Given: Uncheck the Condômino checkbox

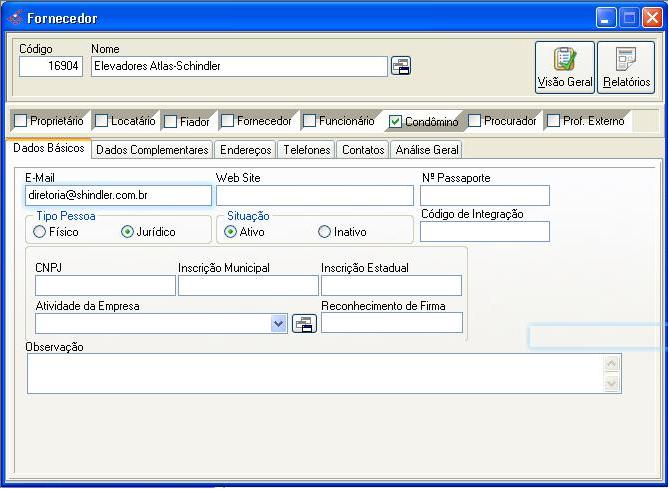Looking at the screenshot, I should (x=396, y=122).
